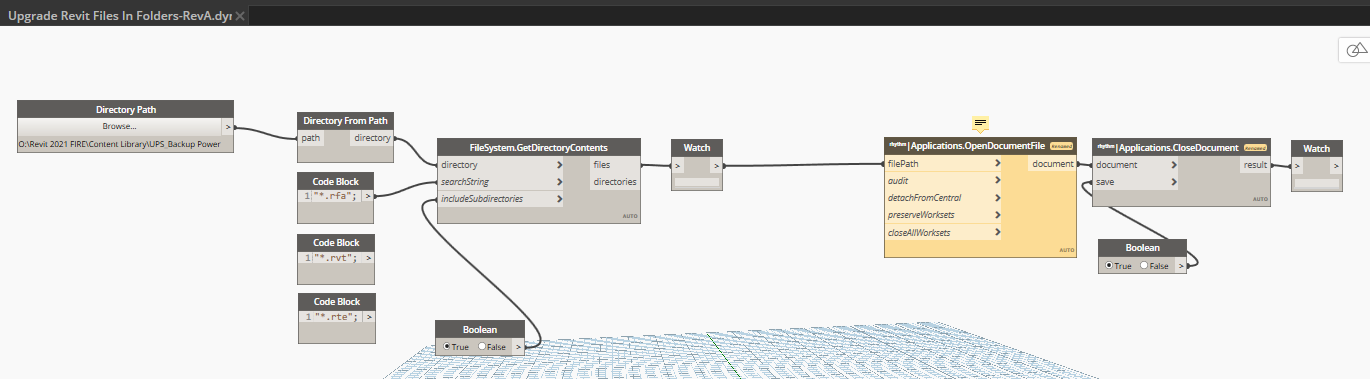Click the detachFromCentral input label

pyautogui.click(x=924, y=198)
